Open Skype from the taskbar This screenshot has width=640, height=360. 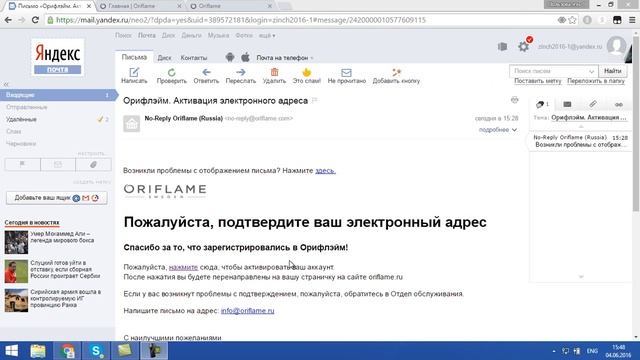96,351
